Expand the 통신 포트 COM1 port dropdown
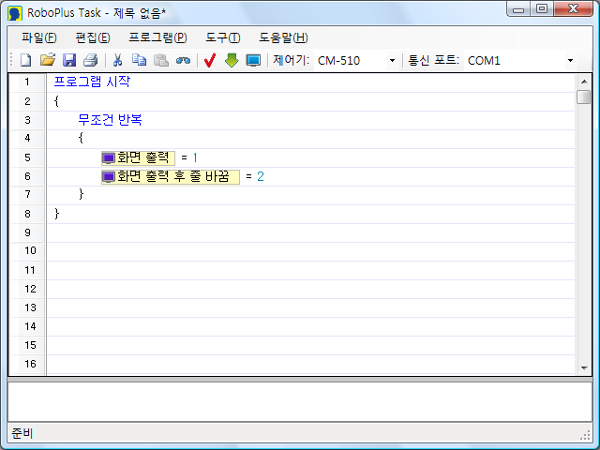The height and width of the screenshot is (450, 600). 520,61
